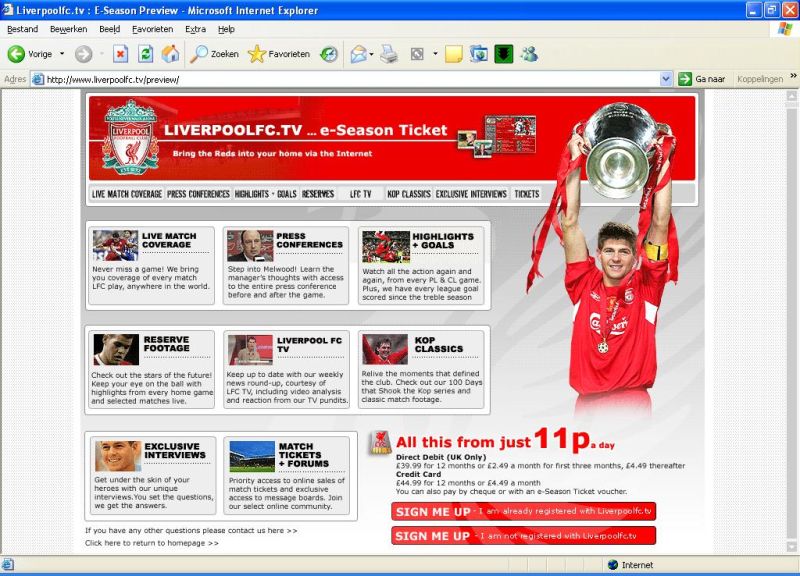Click Highlights + Goals thumbnail image

pyautogui.click(x=386, y=247)
